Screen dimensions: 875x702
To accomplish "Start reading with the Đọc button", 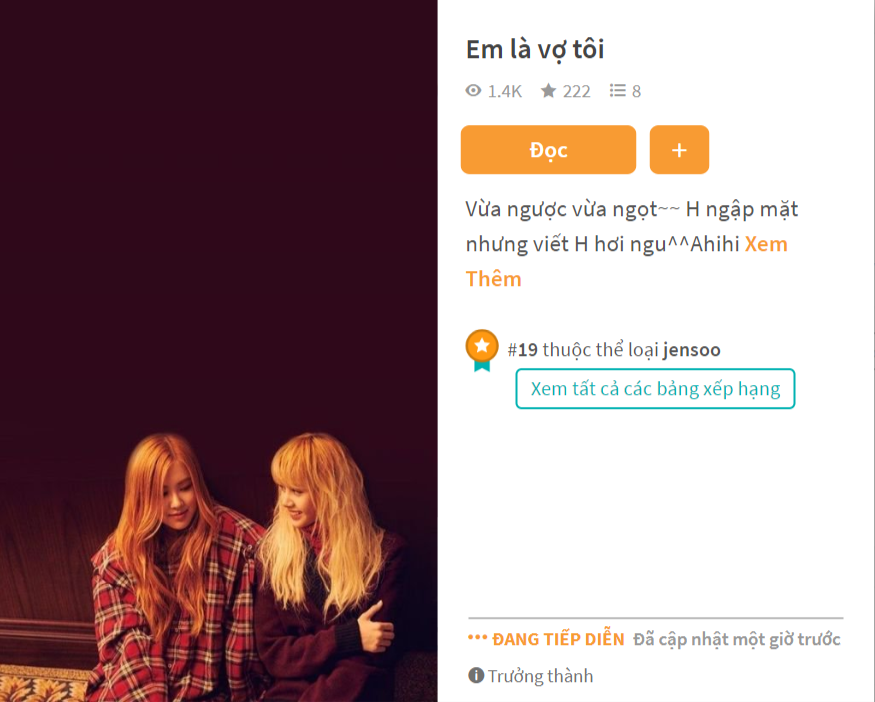I will point(548,150).
